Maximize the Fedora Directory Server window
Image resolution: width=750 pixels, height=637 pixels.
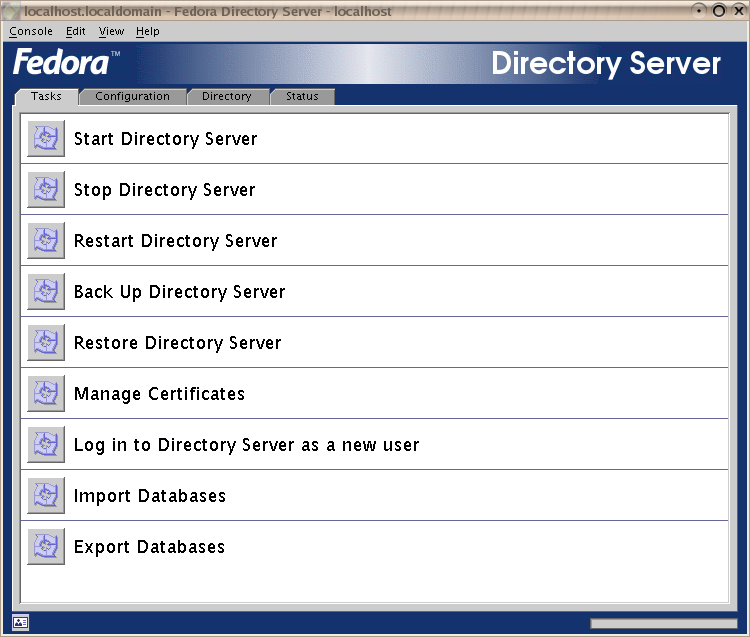[719, 11]
